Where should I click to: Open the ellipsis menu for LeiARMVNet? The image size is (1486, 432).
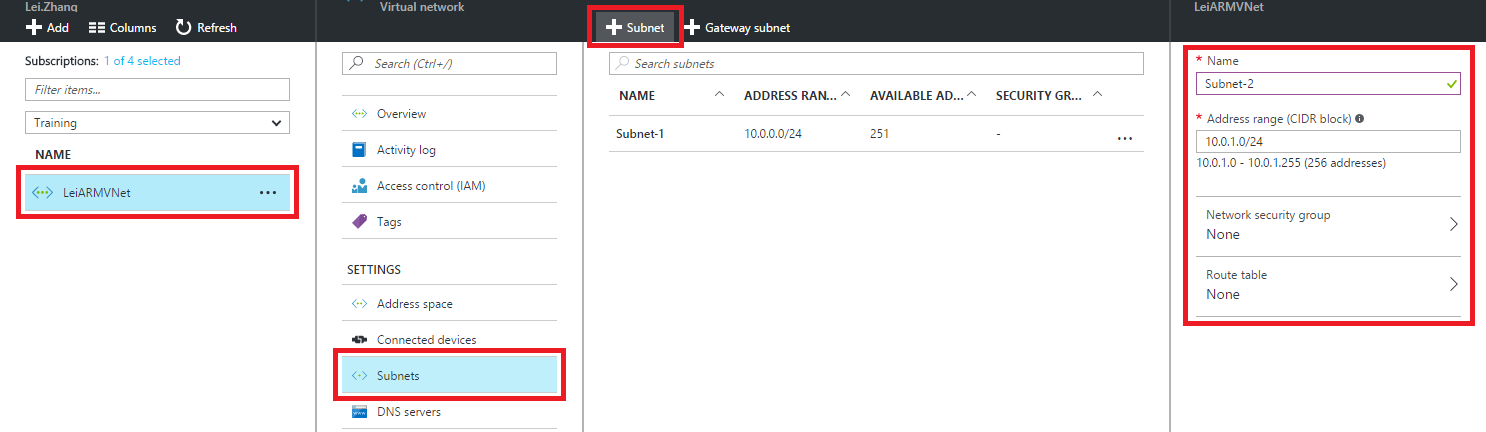pos(268,193)
